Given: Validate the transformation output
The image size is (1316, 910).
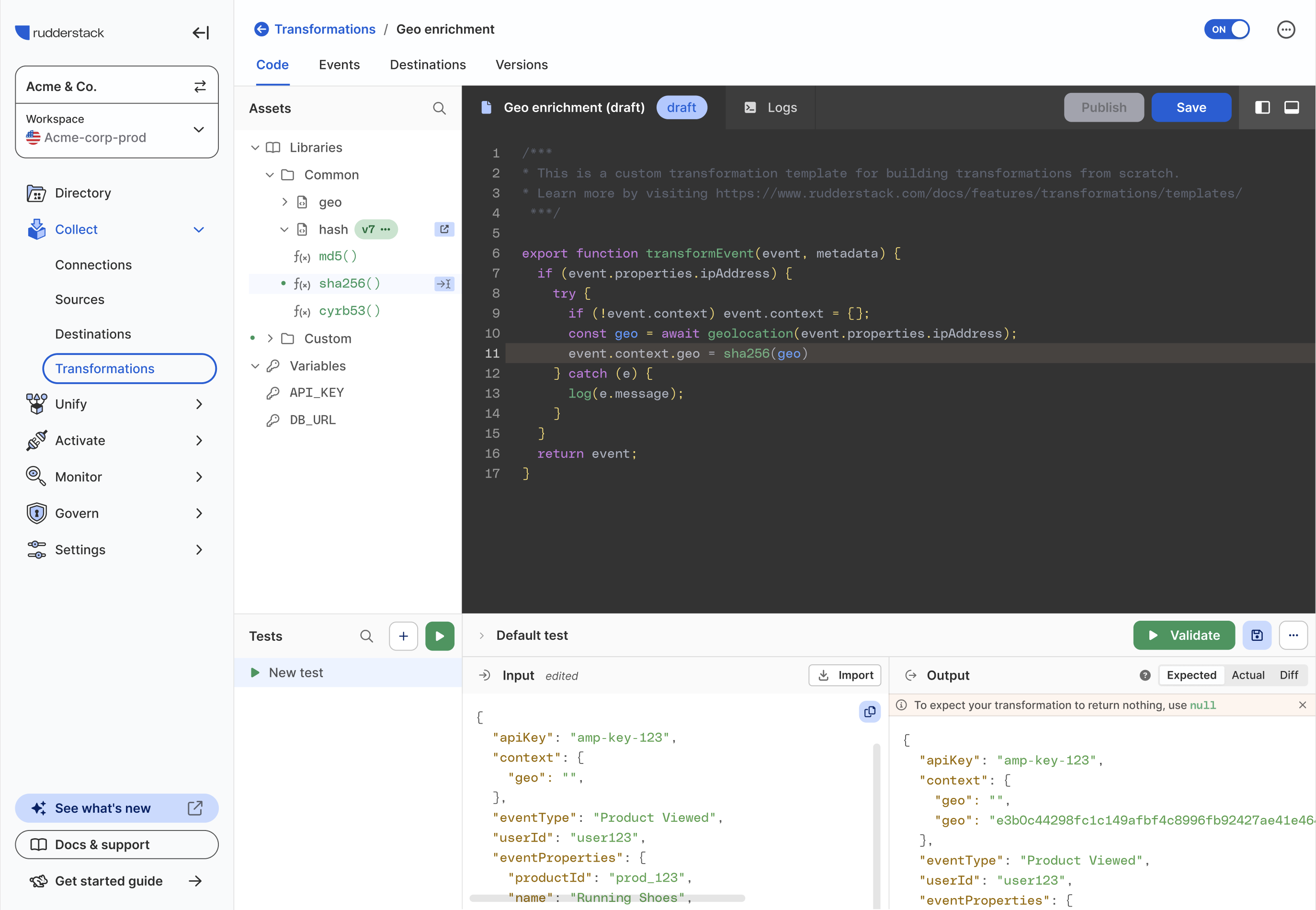Looking at the screenshot, I should tap(1184, 635).
